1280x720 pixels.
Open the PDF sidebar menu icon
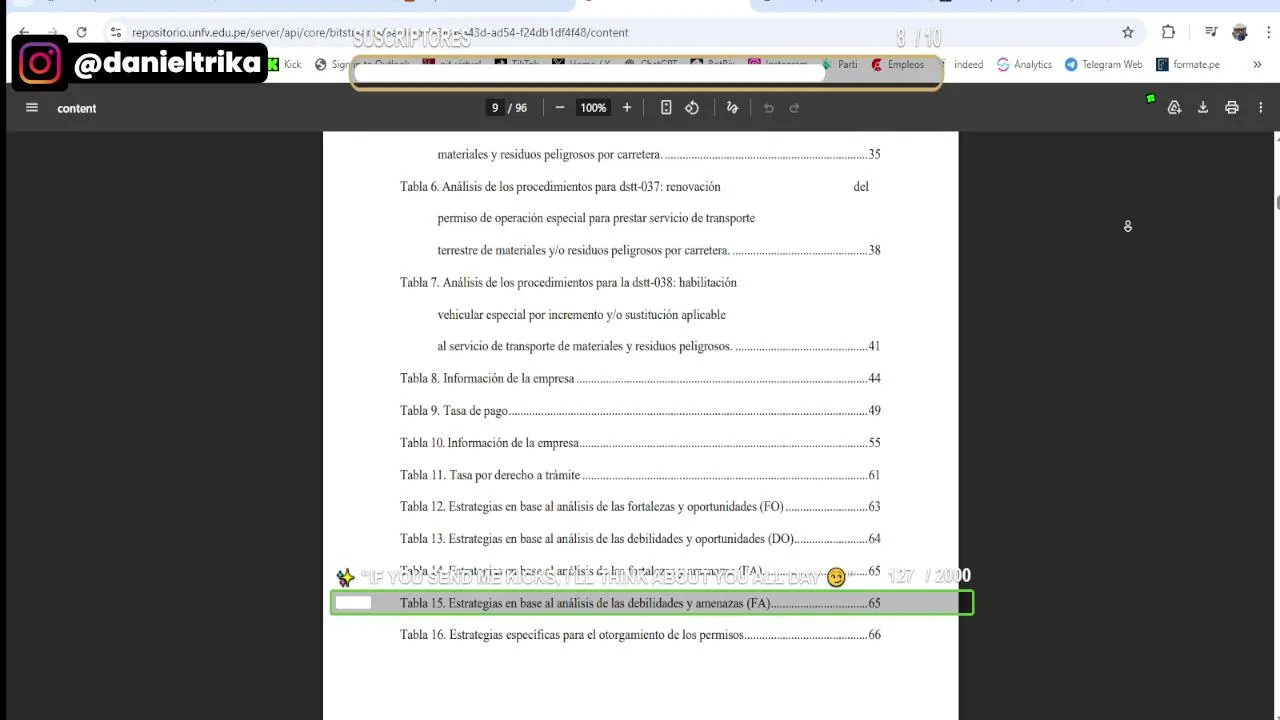point(32,108)
